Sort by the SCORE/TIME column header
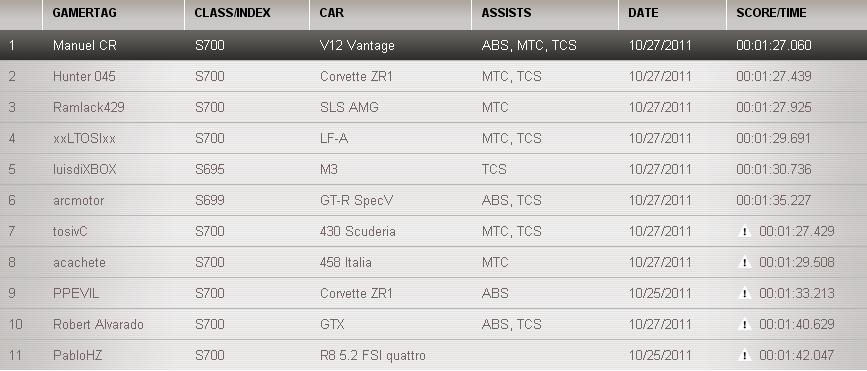867x371 pixels. coord(771,13)
